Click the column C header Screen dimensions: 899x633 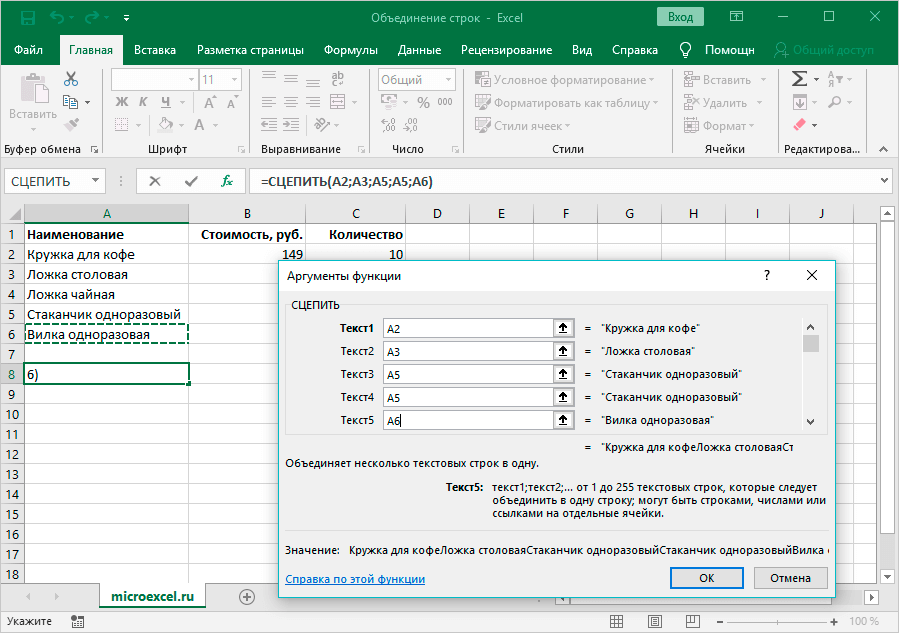click(355, 213)
